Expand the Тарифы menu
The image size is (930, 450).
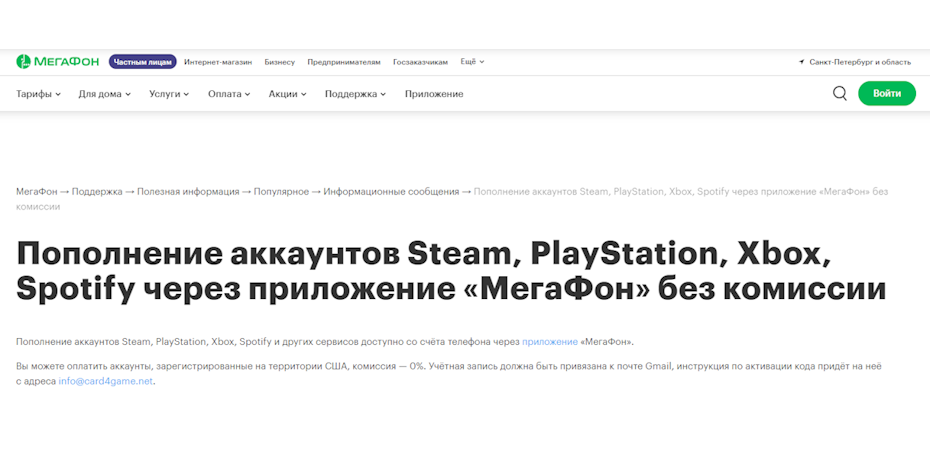(38, 94)
